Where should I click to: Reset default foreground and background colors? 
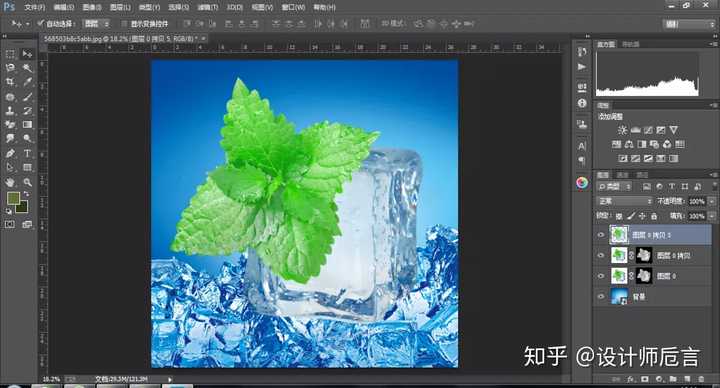[x=9, y=211]
